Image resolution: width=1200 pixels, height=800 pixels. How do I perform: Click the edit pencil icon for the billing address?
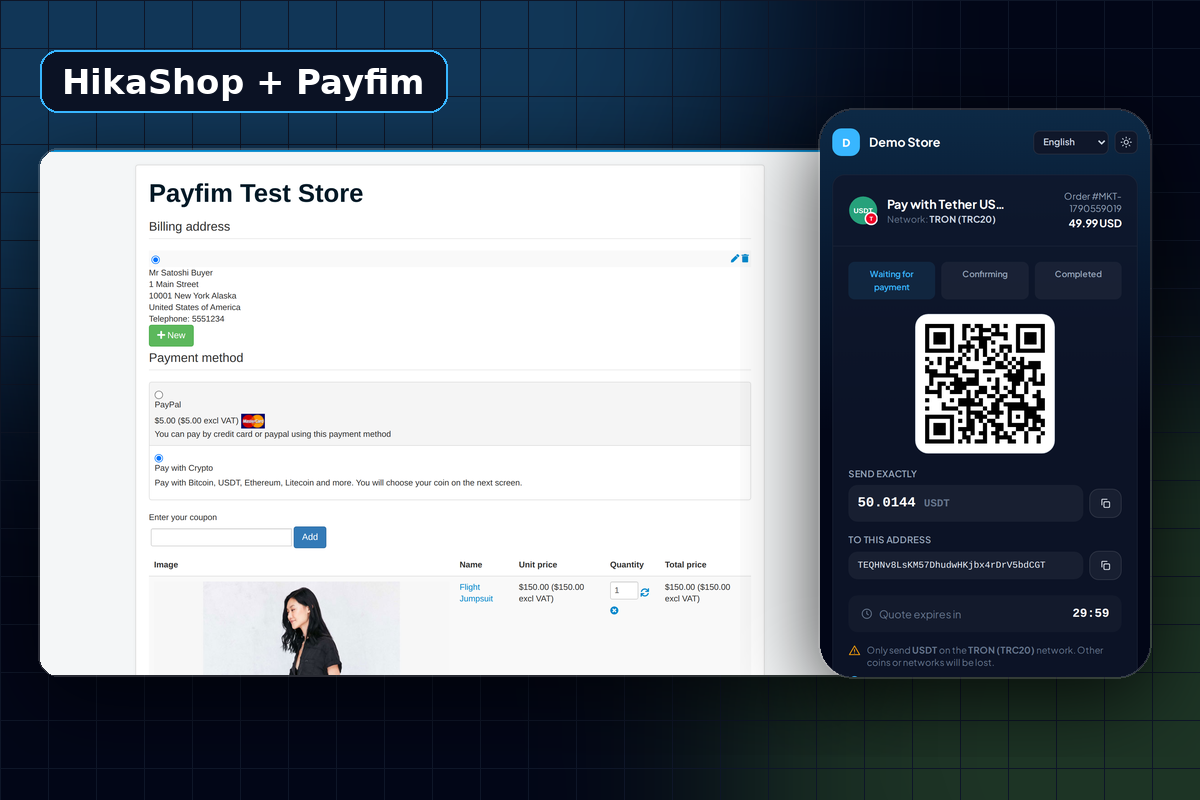[x=735, y=258]
